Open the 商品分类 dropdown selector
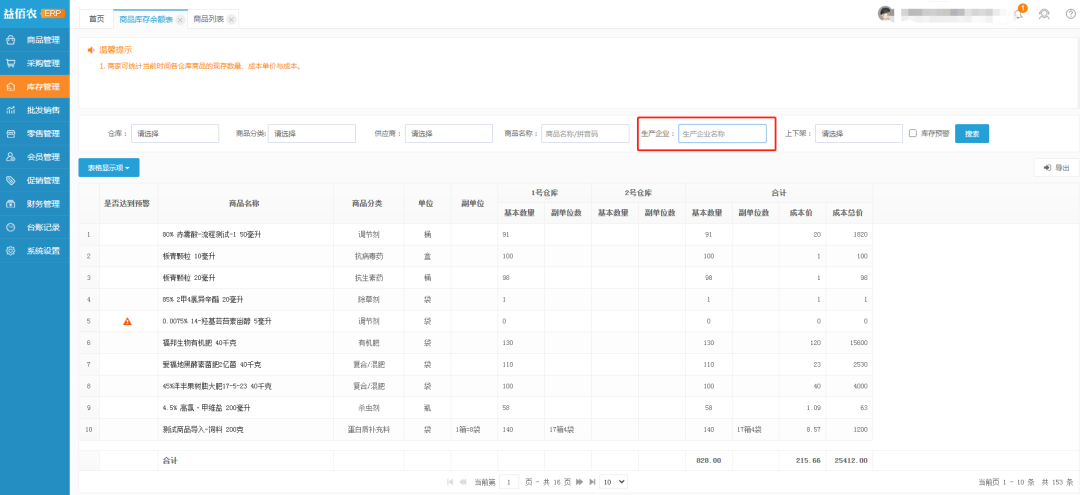Image resolution: width=1080 pixels, height=495 pixels. pyautogui.click(x=311, y=133)
